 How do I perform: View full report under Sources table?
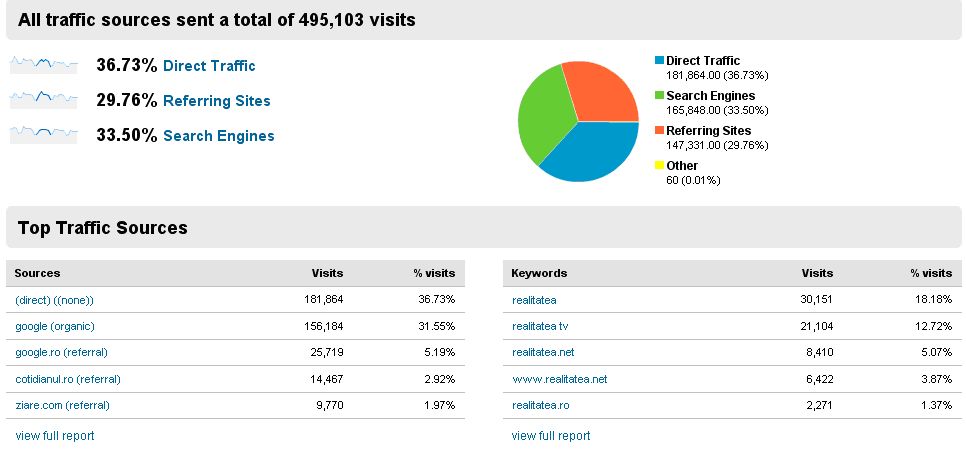tap(55, 436)
